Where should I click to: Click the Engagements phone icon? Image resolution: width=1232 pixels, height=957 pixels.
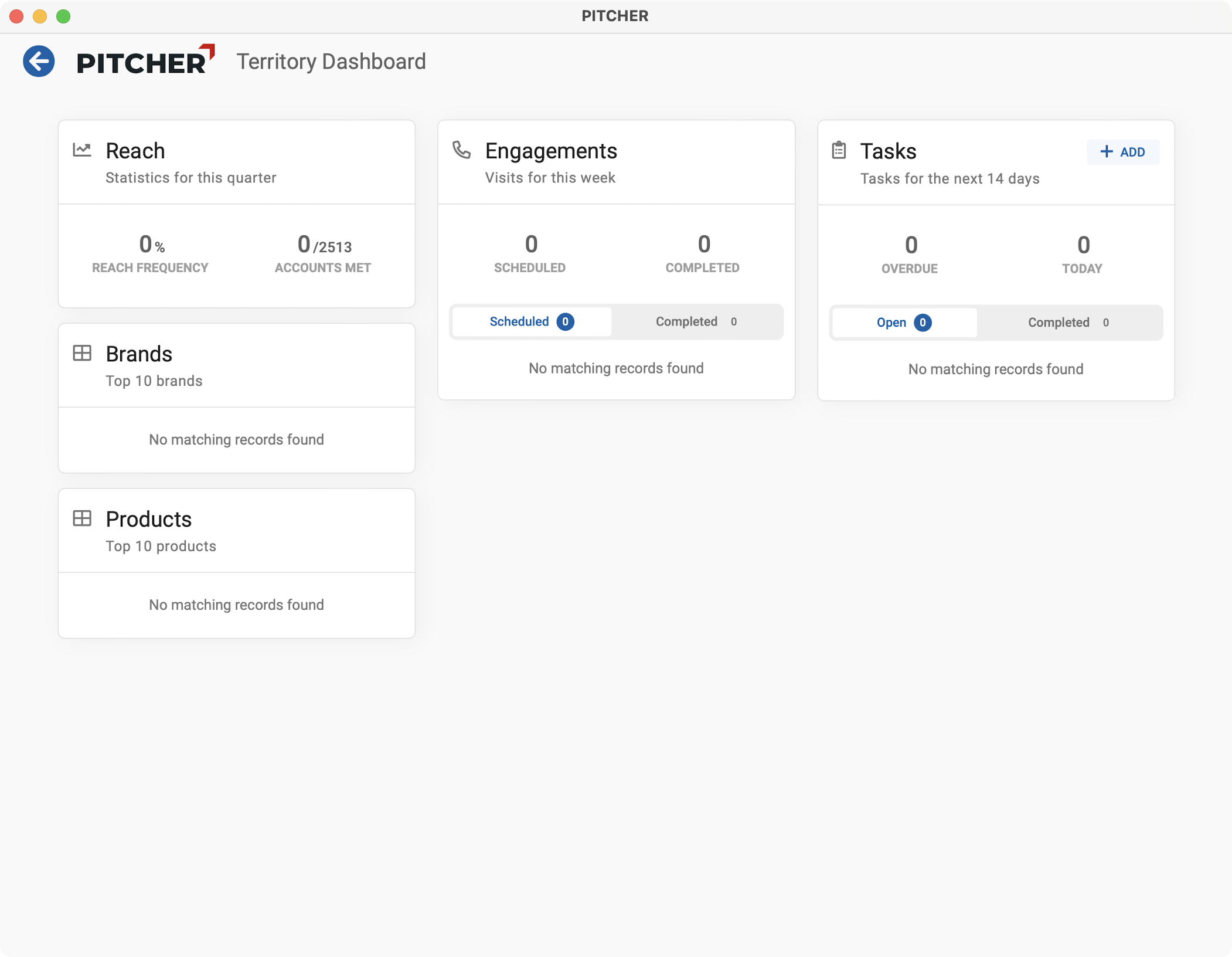click(x=461, y=150)
